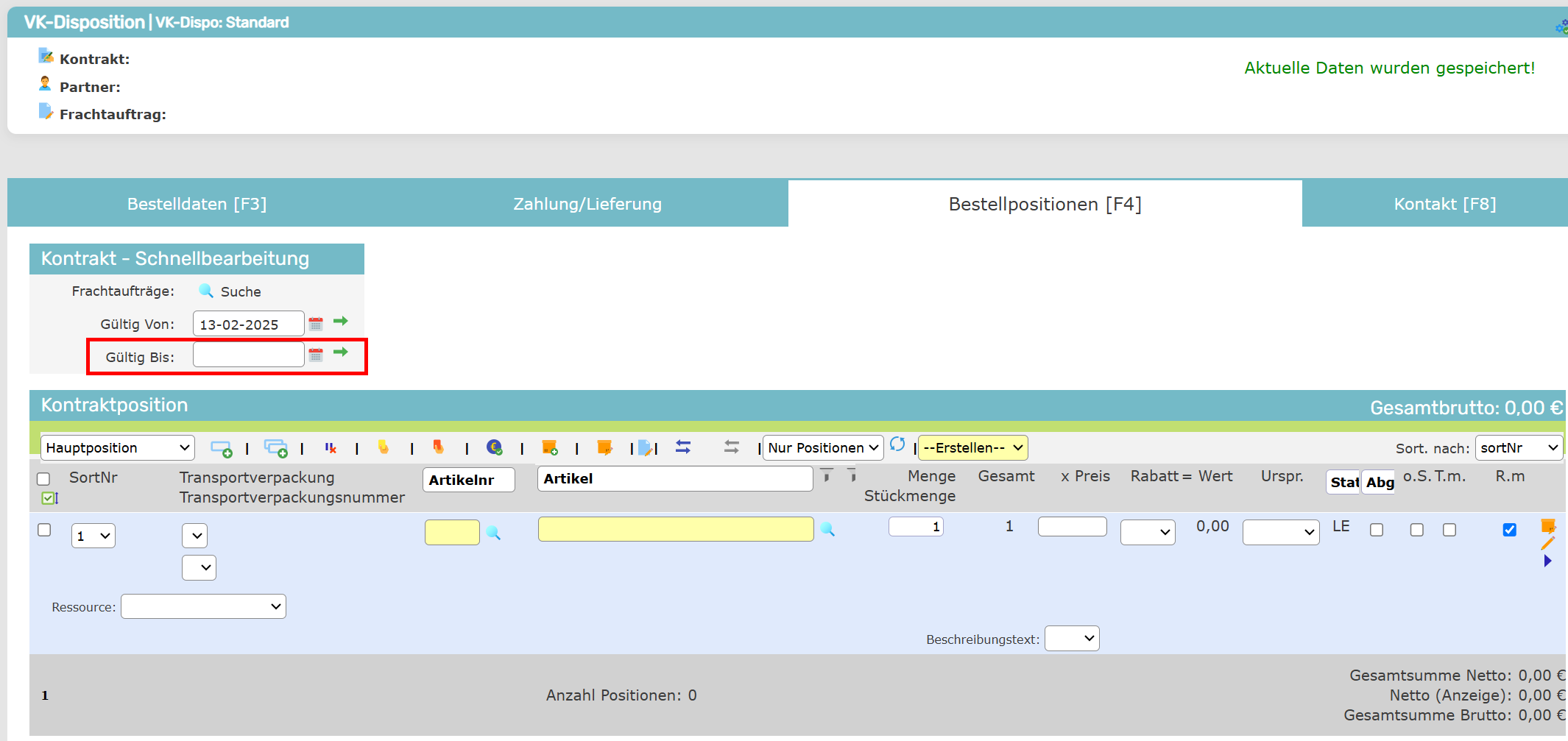Open the Kontakt [F8] tab
Image resolution: width=1568 pixels, height=741 pixels.
pyautogui.click(x=1444, y=204)
